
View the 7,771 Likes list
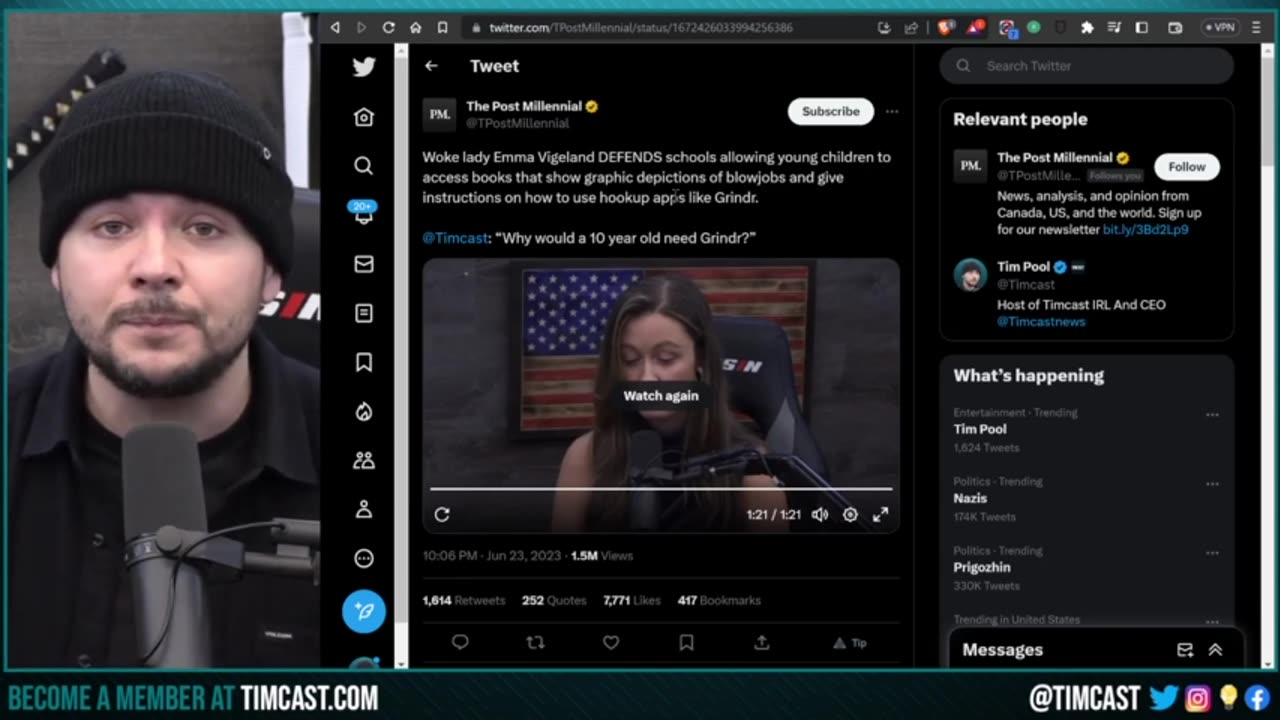point(632,600)
